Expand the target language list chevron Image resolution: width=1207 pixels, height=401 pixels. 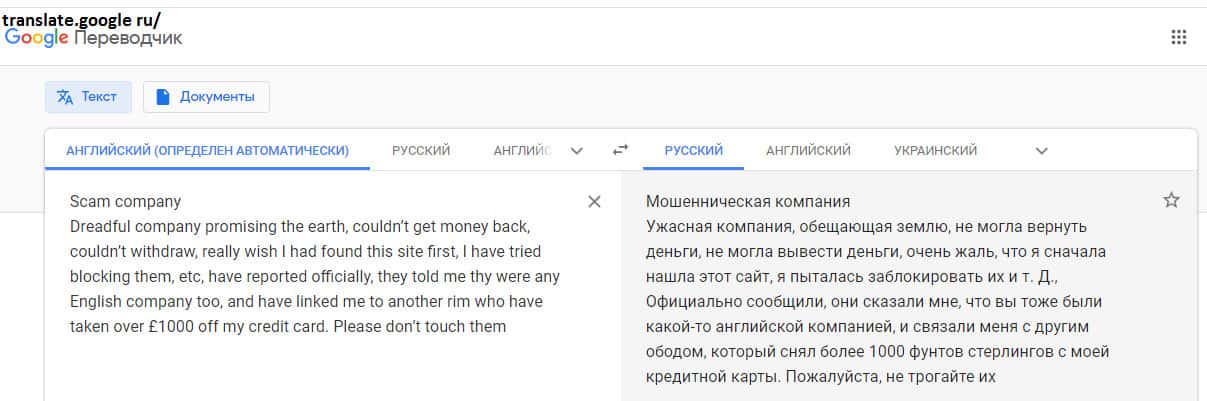pyautogui.click(x=1041, y=151)
